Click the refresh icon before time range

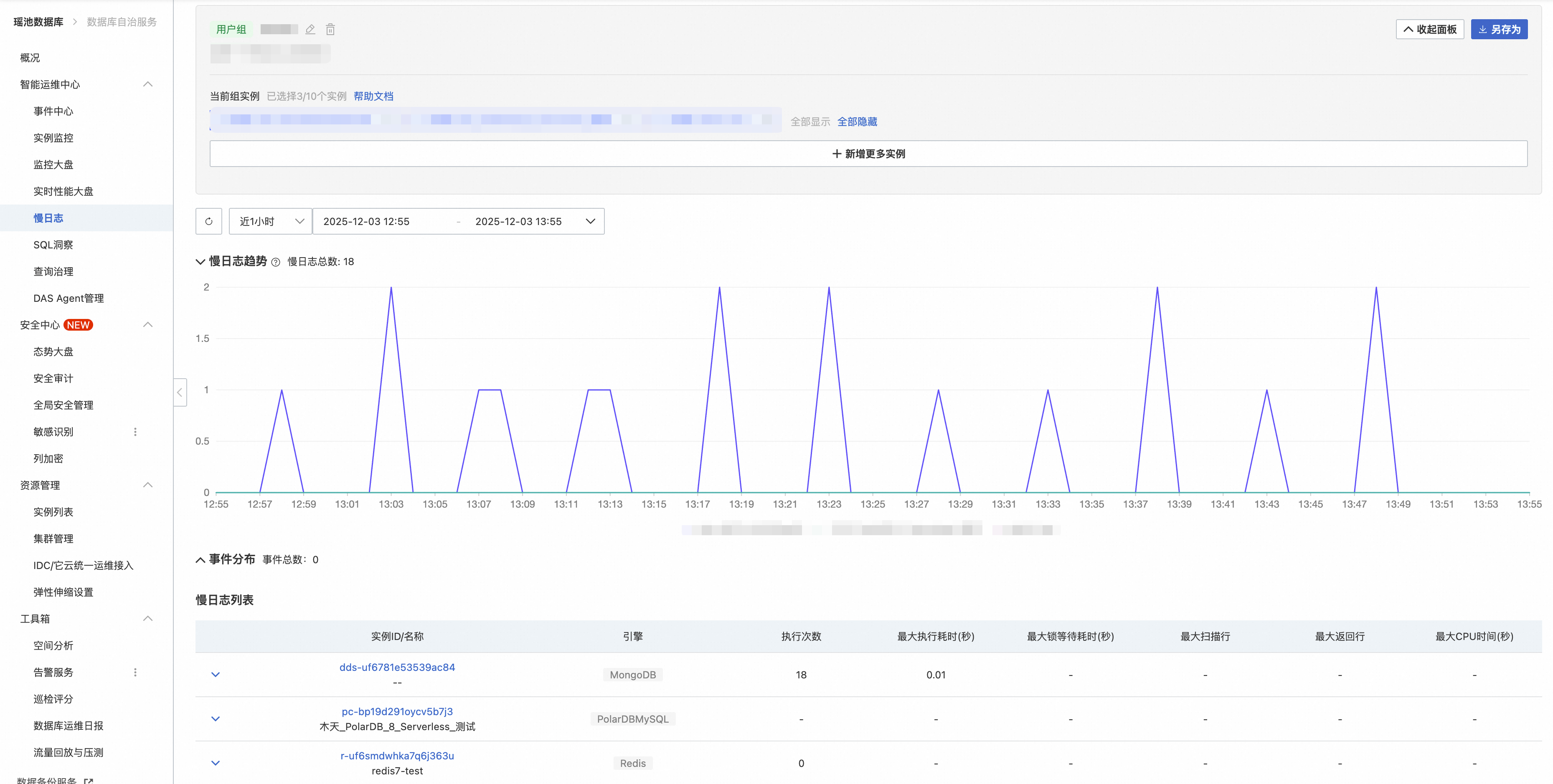208,221
